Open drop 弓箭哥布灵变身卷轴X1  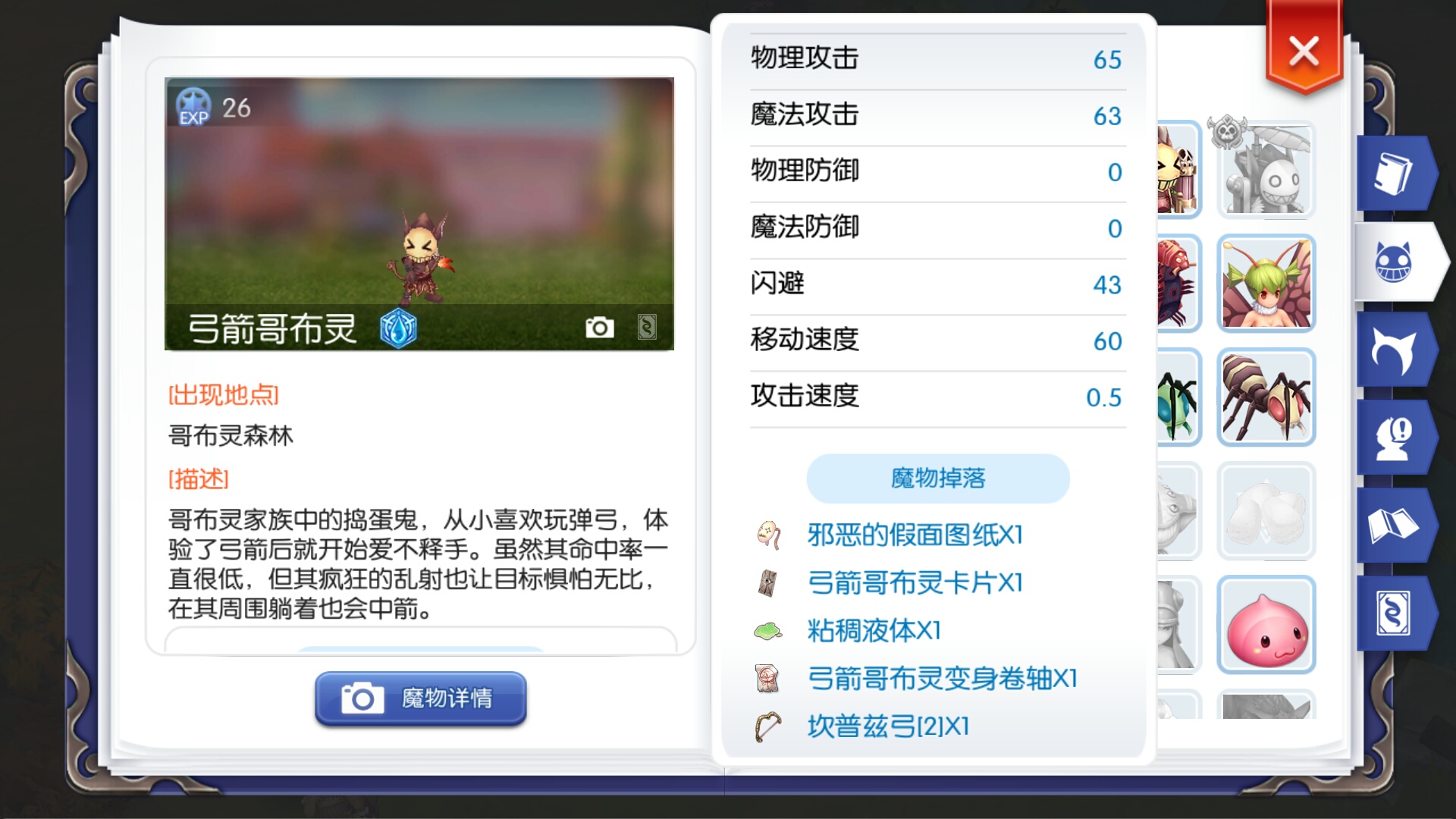pos(942,679)
